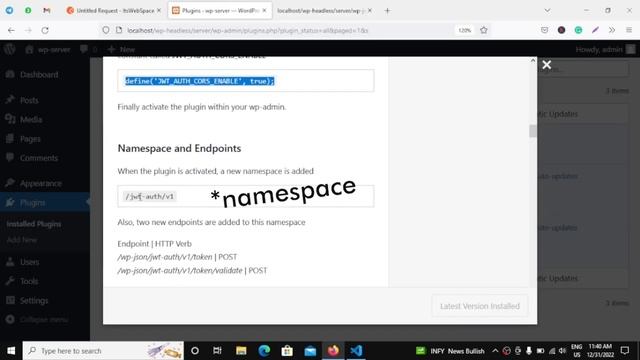
Task: Switch to the Plugins wp-server tab
Action: [x=220, y=11]
